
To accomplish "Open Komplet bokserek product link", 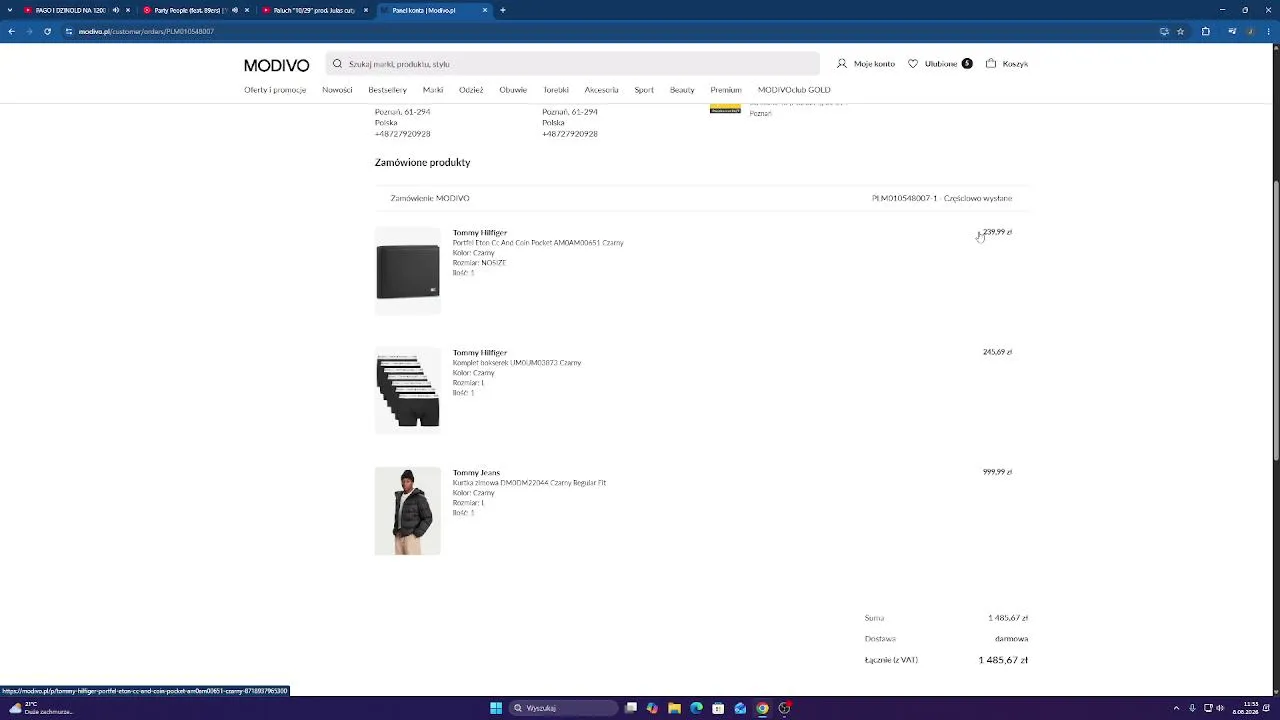I will 517,363.
